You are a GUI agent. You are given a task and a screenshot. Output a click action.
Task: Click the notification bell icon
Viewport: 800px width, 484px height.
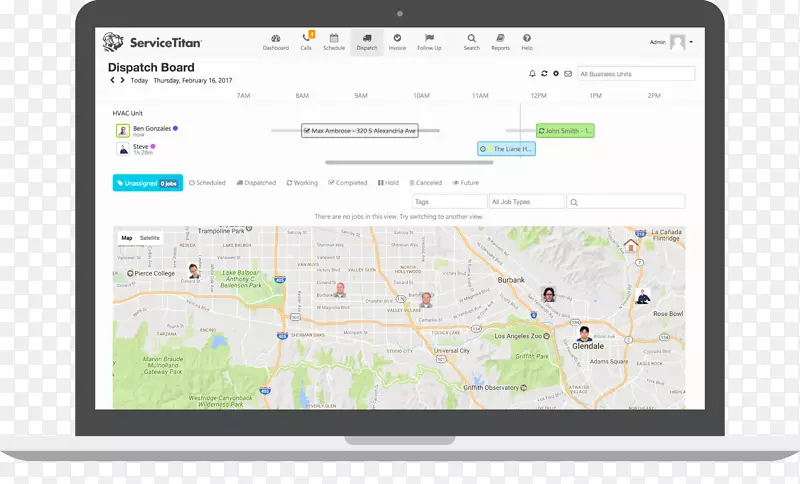[532, 74]
